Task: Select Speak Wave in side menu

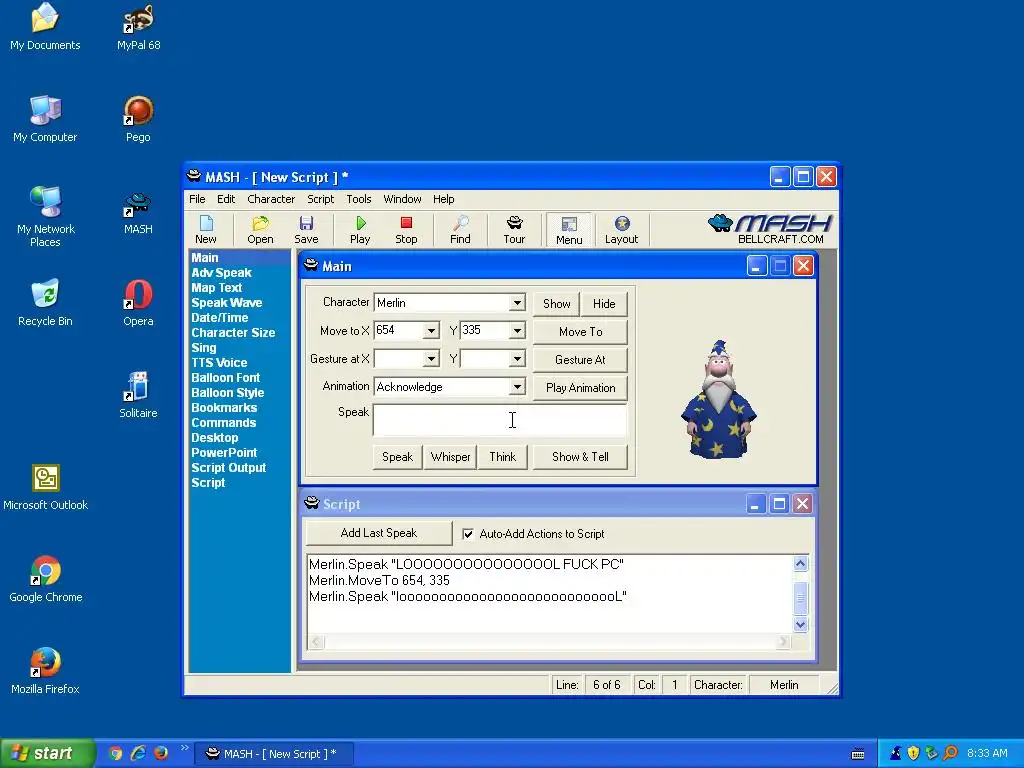Action: tap(227, 303)
